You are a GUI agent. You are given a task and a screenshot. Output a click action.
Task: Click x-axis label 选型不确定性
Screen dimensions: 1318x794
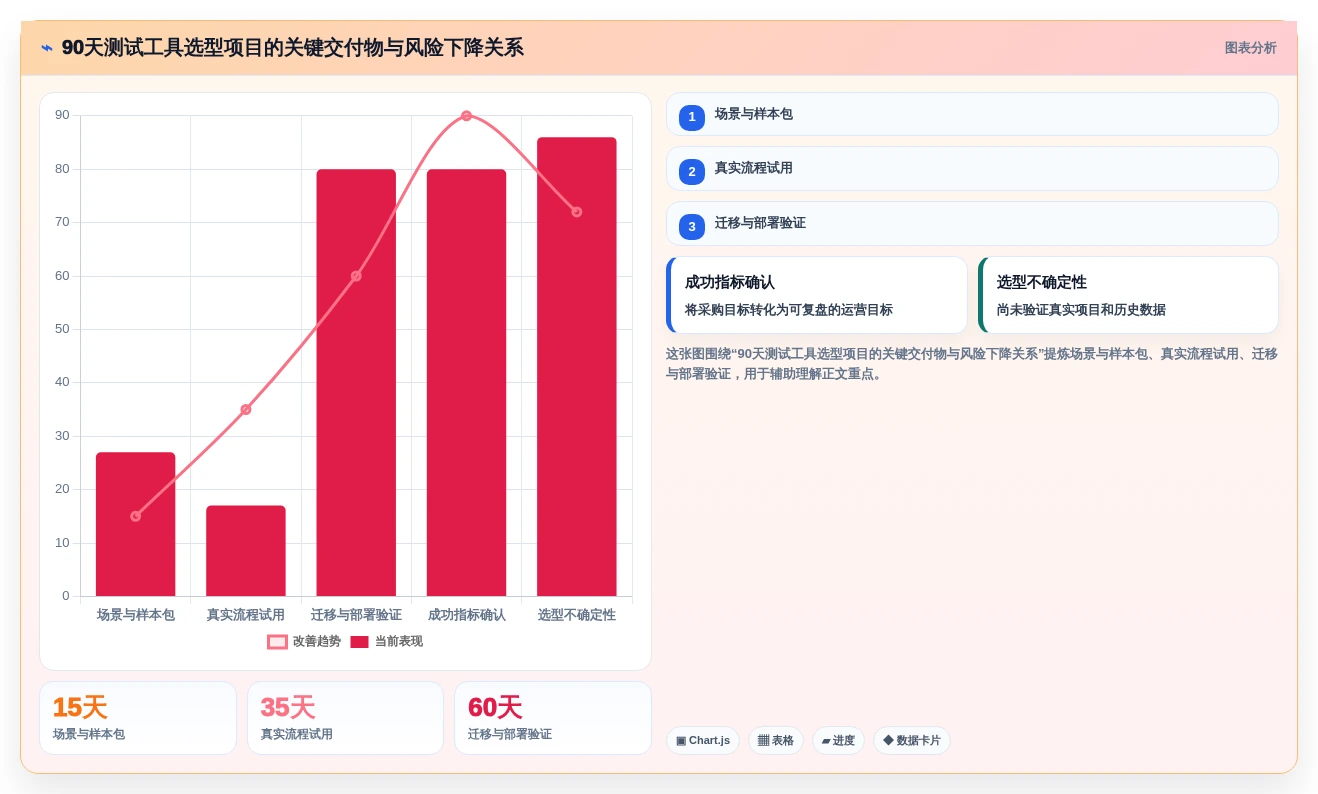tap(577, 615)
